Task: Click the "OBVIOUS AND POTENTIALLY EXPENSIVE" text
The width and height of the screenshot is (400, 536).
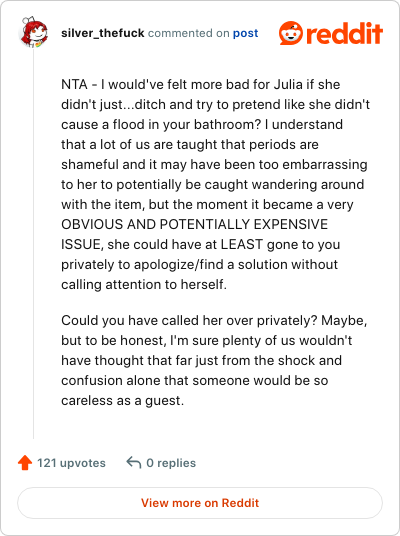Action: (195, 224)
